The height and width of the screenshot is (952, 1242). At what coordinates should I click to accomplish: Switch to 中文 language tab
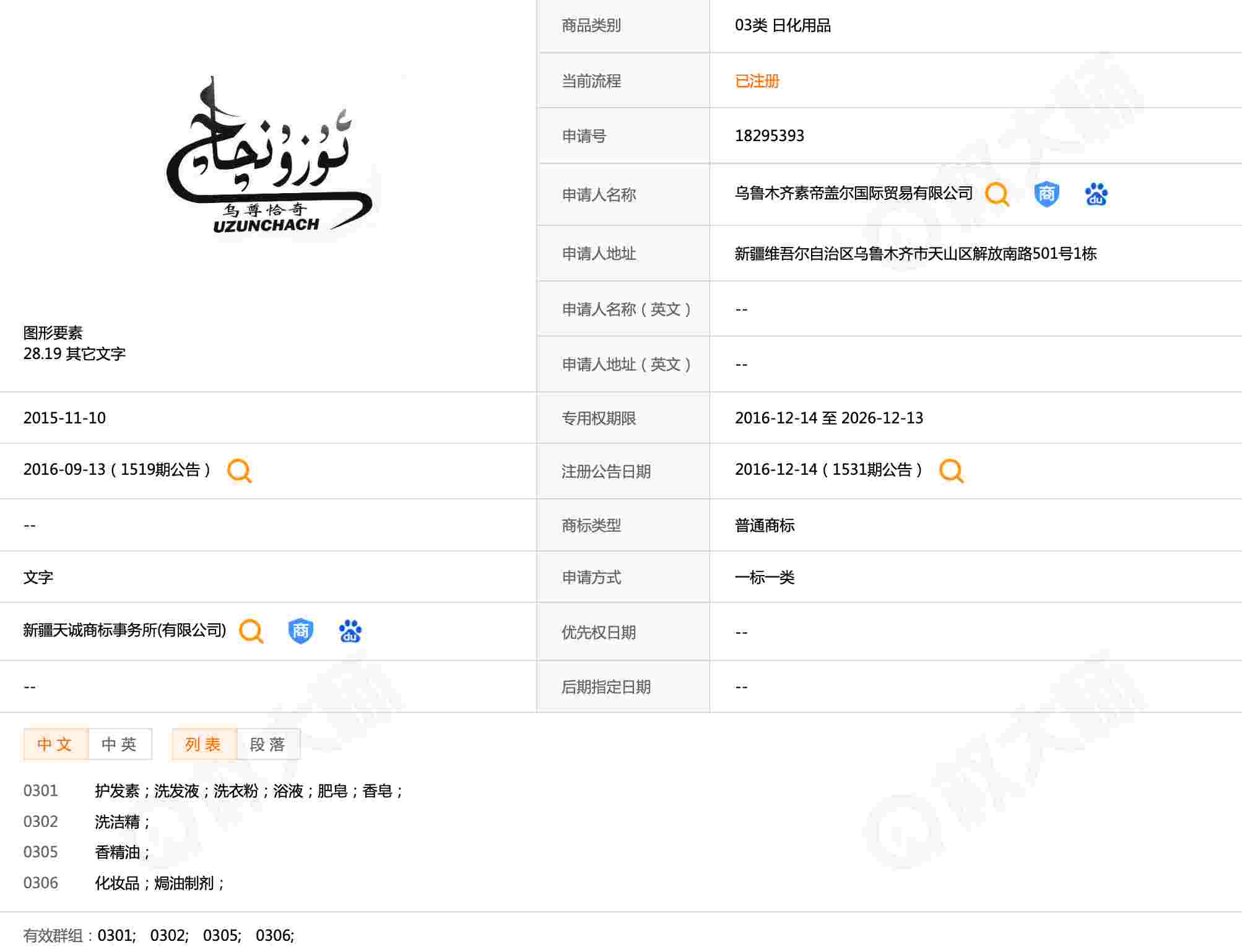point(55,744)
